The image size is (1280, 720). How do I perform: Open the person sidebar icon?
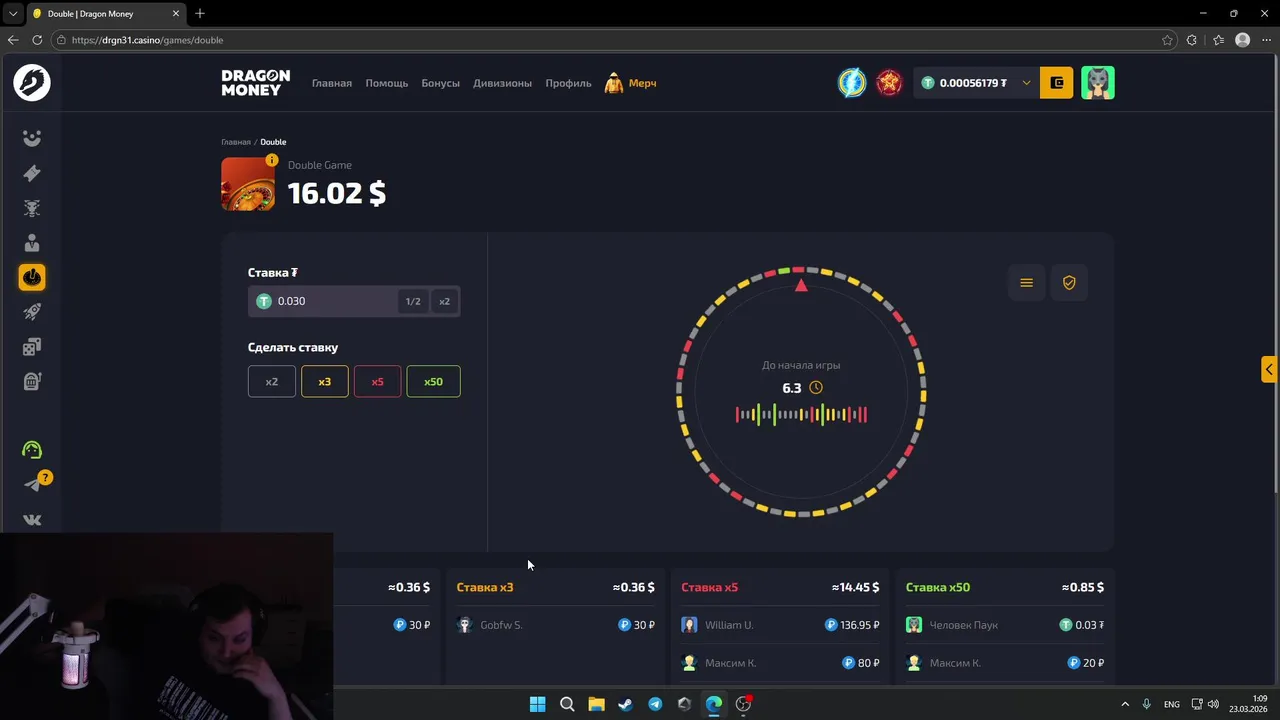click(32, 243)
